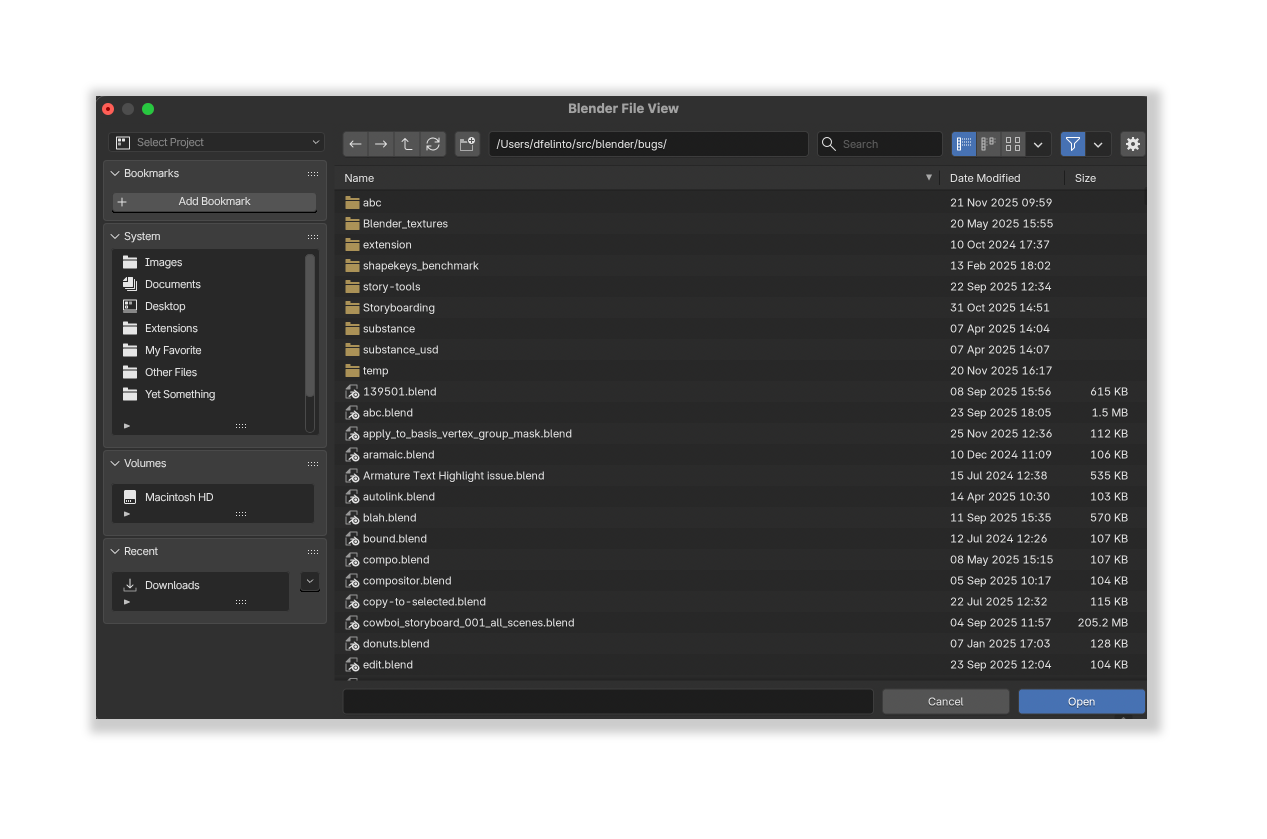Go forward to next folder
The height and width of the screenshot is (839, 1267).
point(381,144)
